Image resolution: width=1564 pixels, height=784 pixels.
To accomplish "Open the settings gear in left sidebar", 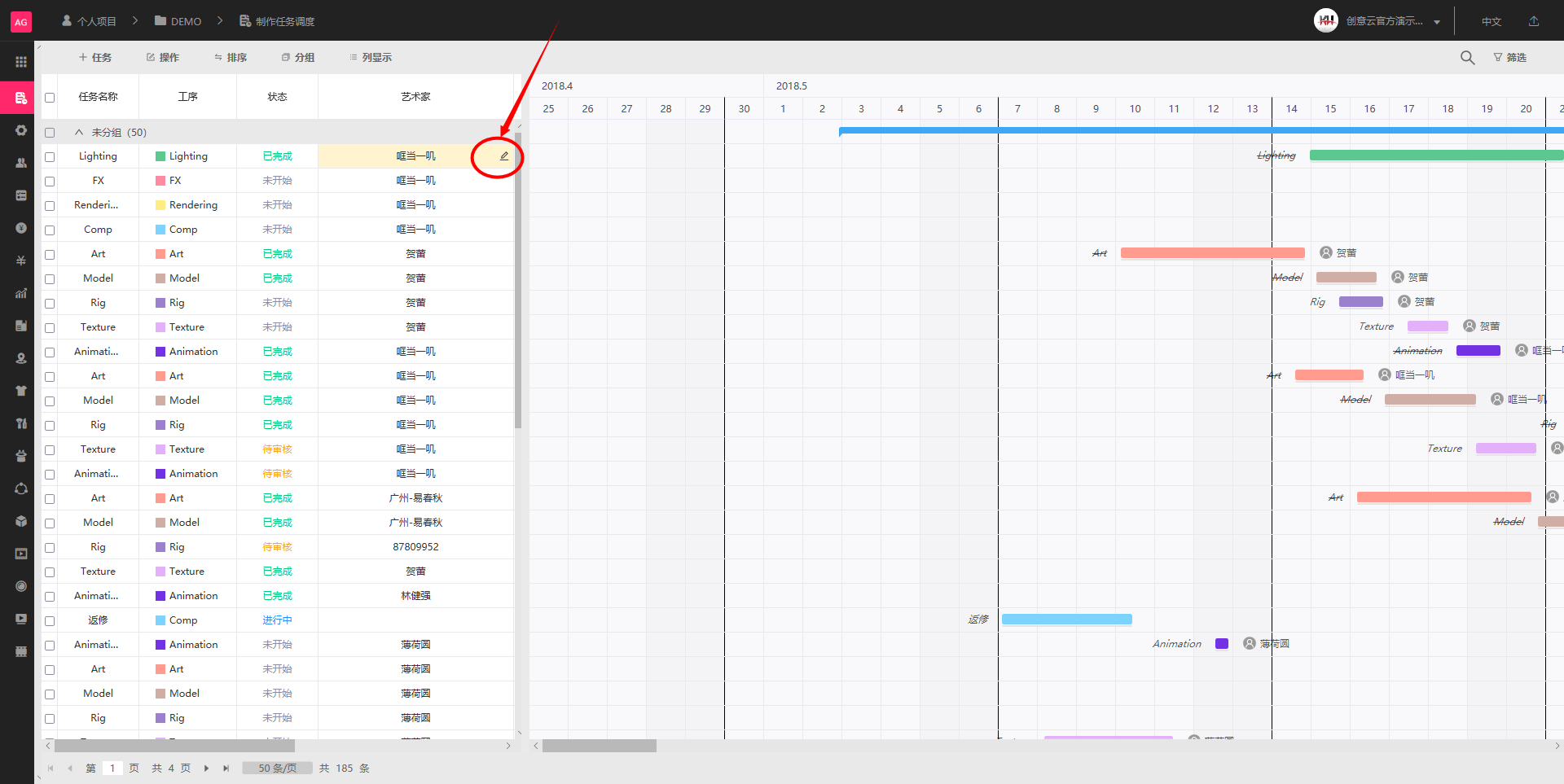I will (x=21, y=130).
